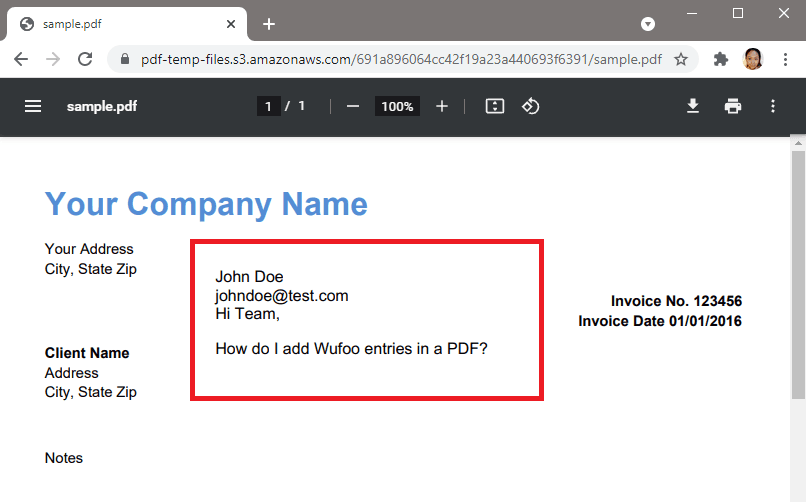This screenshot has height=502, width=807.
Task: Edit the current page number field
Action: tap(268, 106)
